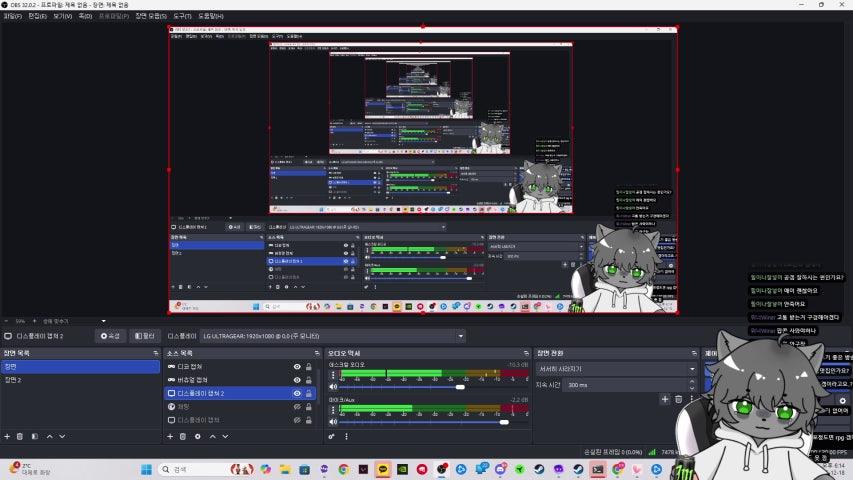Viewport: 853px width, 480px height.
Task: Click the 속성 properties button
Action: tap(110, 336)
